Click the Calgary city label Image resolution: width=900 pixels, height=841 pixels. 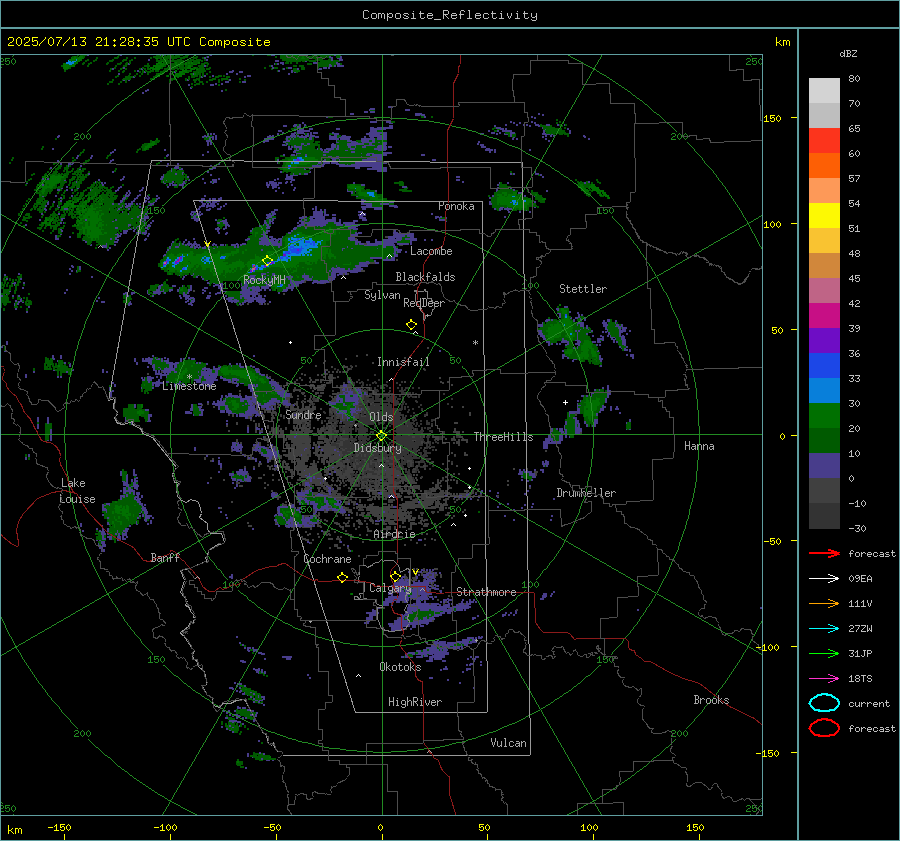(x=390, y=588)
